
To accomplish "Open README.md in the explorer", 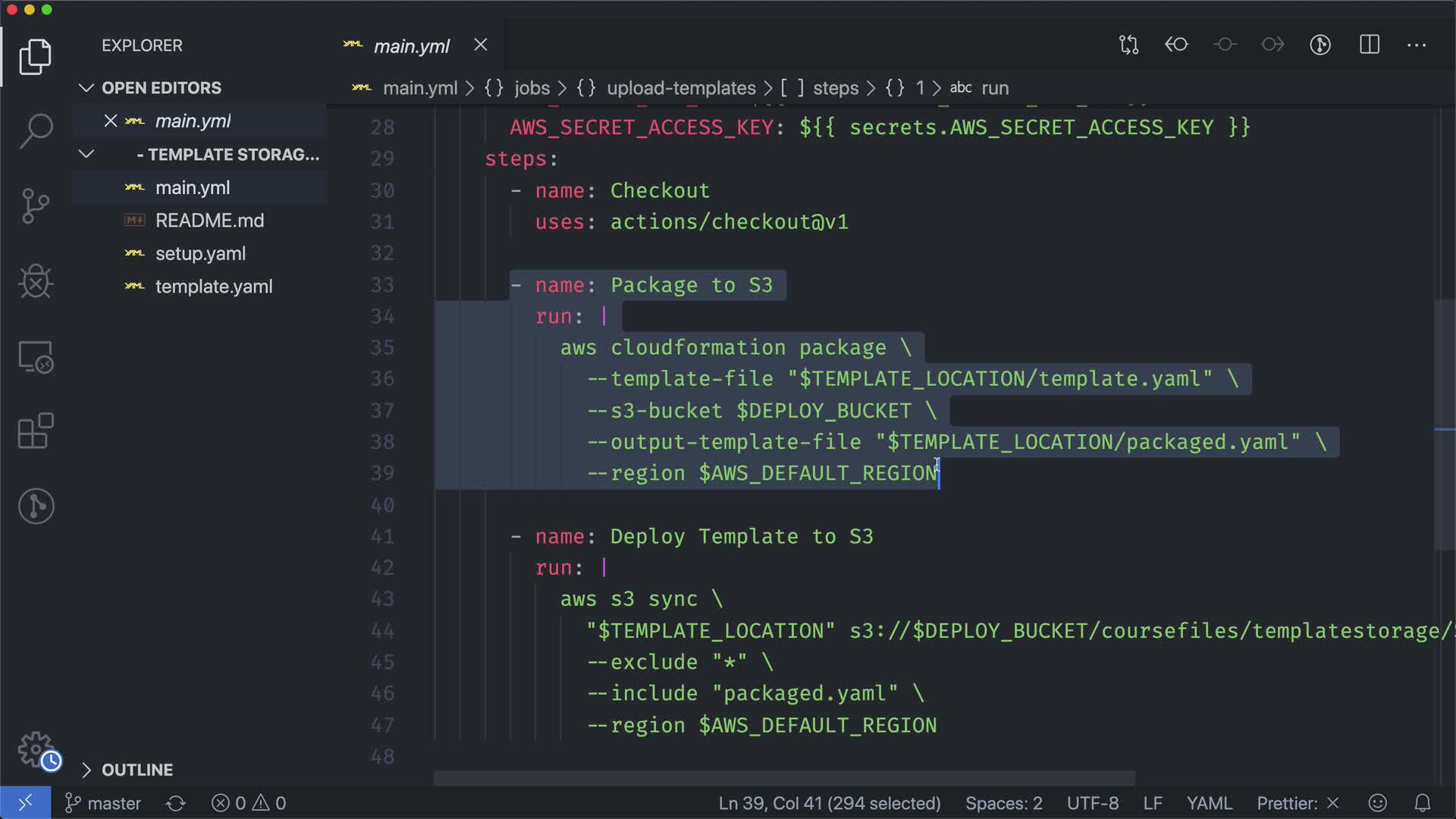I will point(209,221).
